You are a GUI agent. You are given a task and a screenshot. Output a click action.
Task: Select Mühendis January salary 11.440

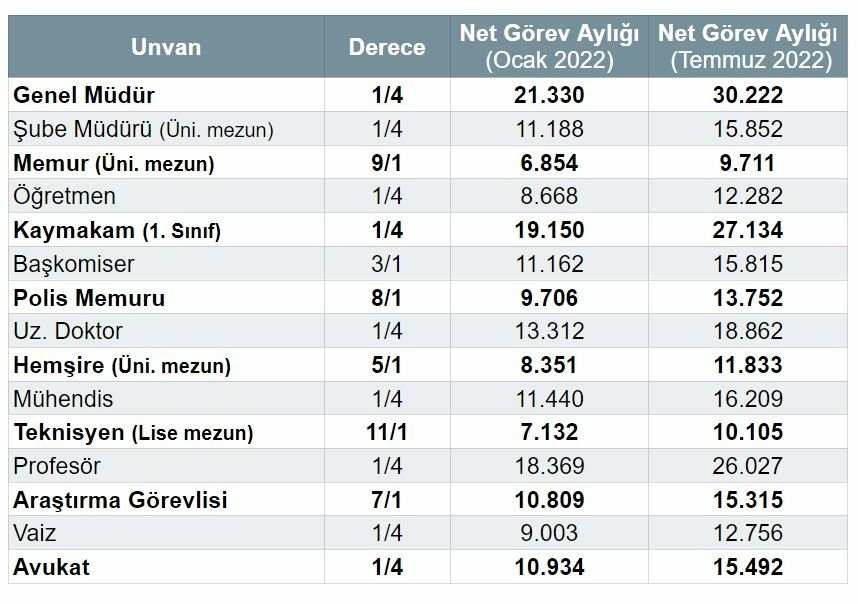[549, 400]
